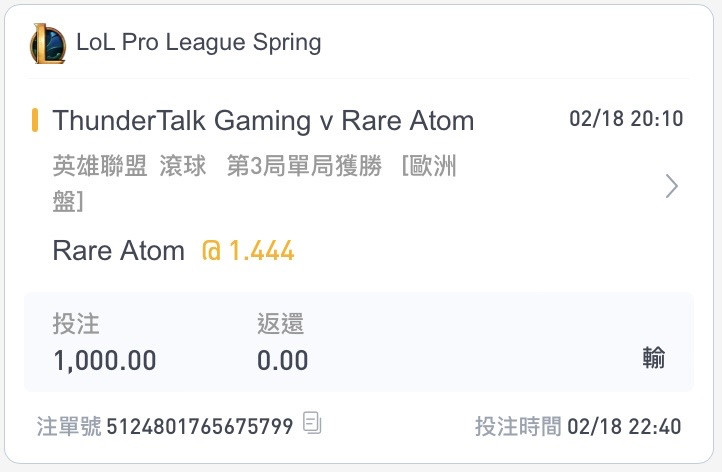Select the 英雄聯盟 滾球 market description
The width and height of the screenshot is (722, 472).
pos(129,166)
